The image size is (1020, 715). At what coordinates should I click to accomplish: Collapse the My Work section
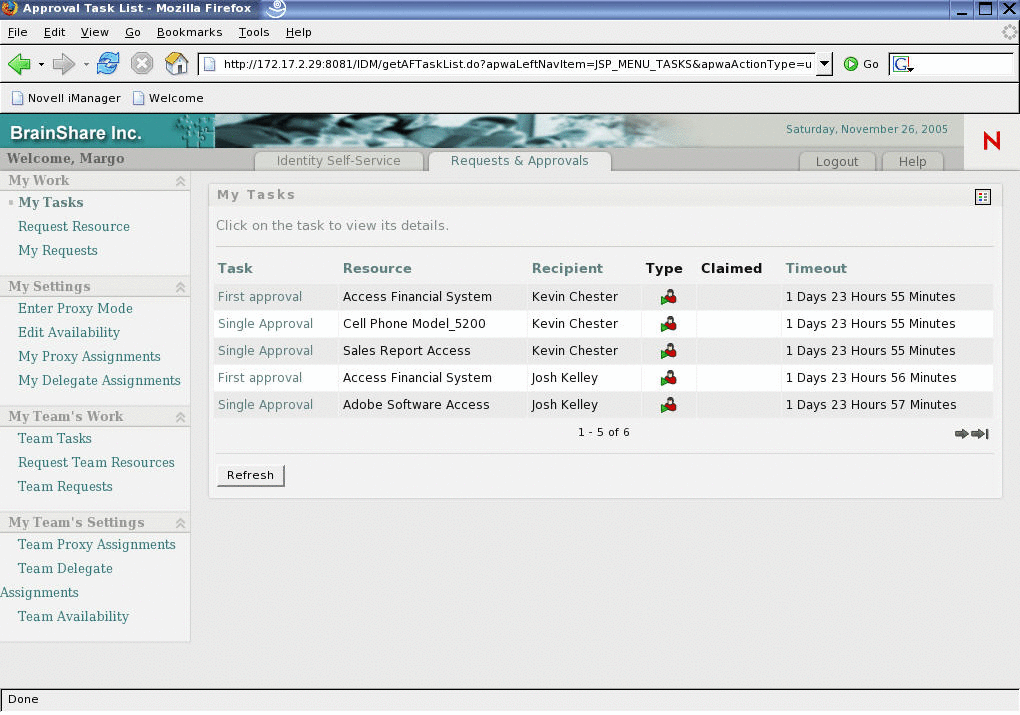click(180, 182)
